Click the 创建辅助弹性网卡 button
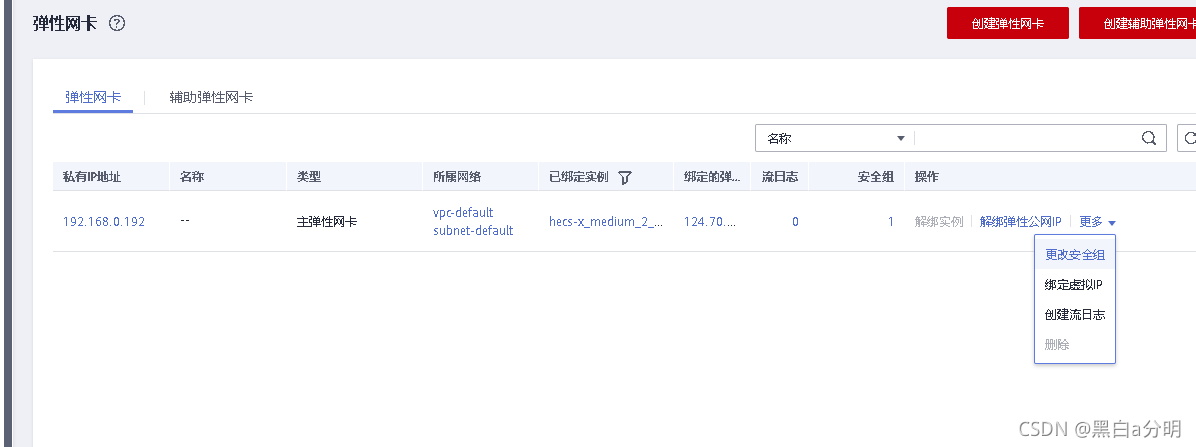Image resolution: width=1196 pixels, height=447 pixels. point(1137,23)
